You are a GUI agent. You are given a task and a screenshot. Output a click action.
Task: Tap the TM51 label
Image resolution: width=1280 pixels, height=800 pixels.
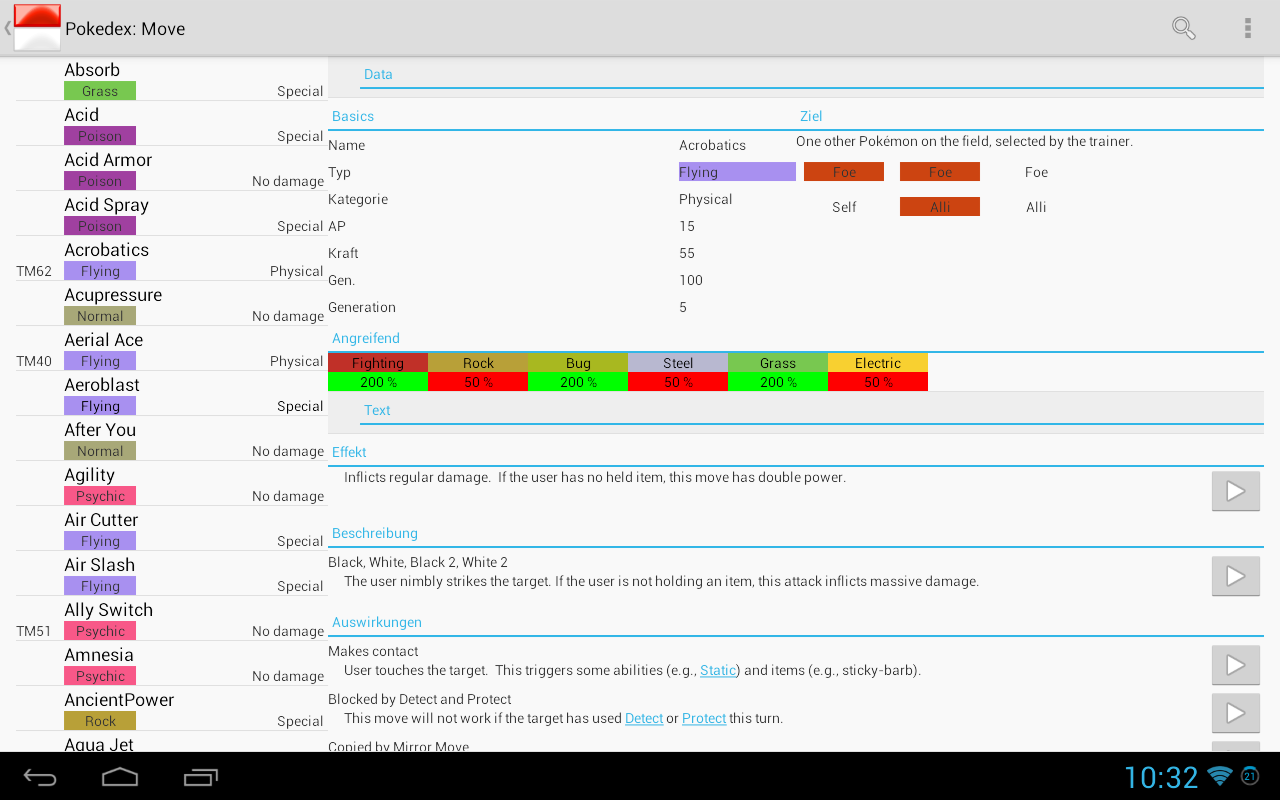[x=34, y=631]
